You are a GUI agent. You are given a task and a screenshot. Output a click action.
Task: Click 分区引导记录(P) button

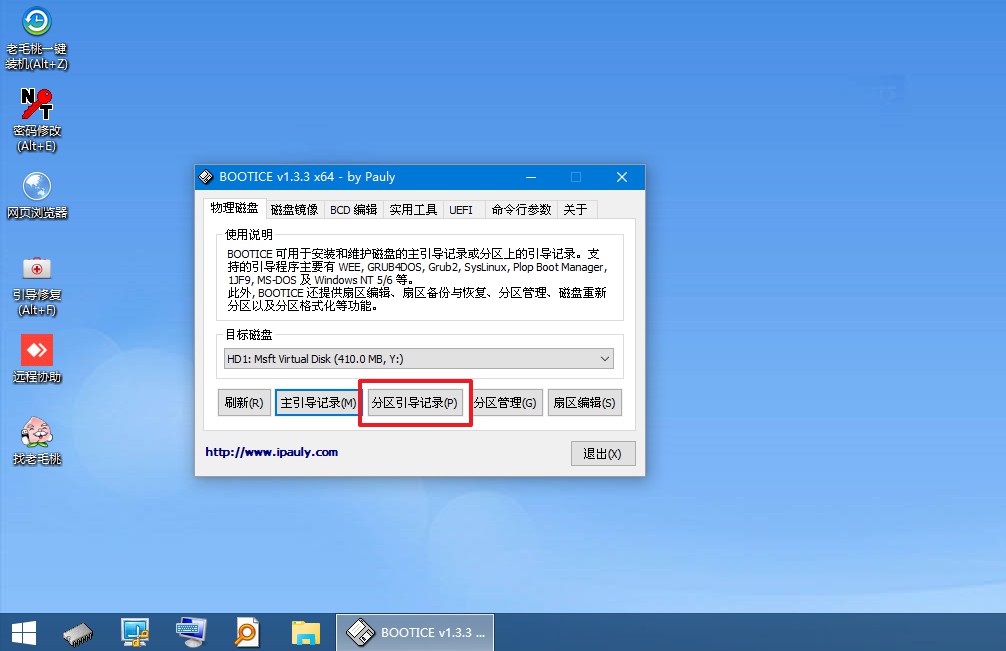pos(414,403)
